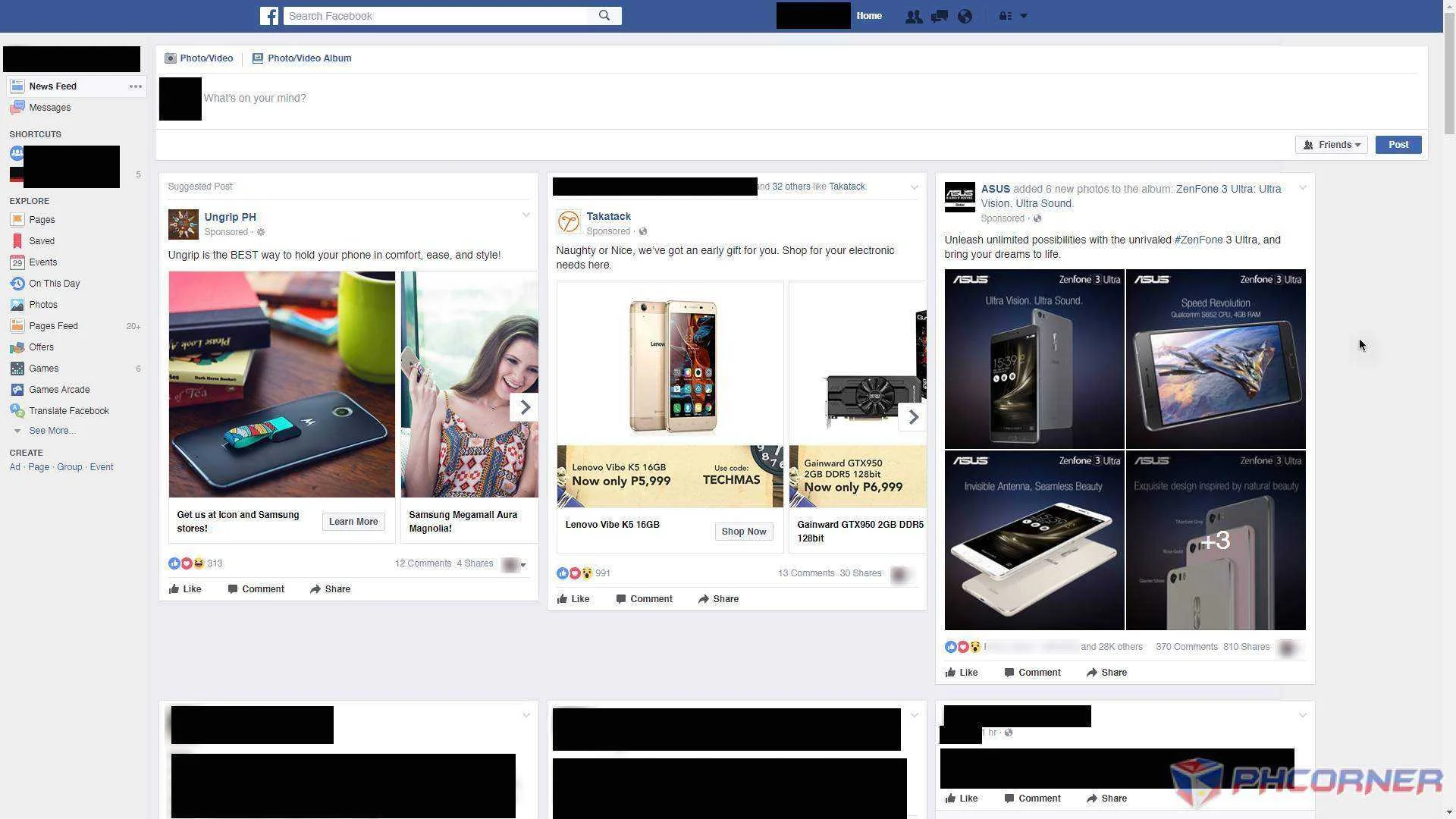This screenshot has height=819, width=1456.
Task: Open Messages in the sidebar
Action: point(50,108)
